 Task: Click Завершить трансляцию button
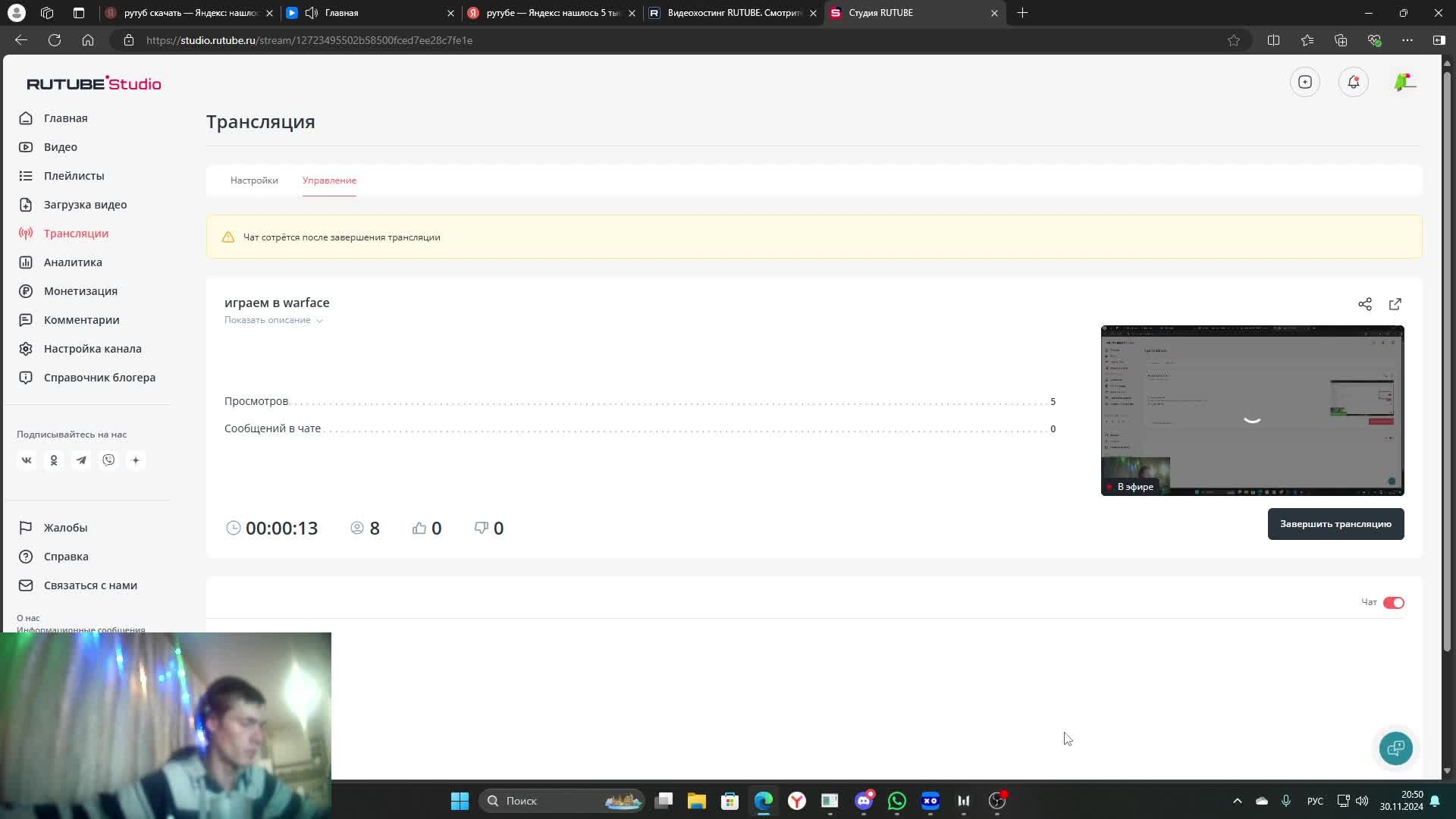1335,524
